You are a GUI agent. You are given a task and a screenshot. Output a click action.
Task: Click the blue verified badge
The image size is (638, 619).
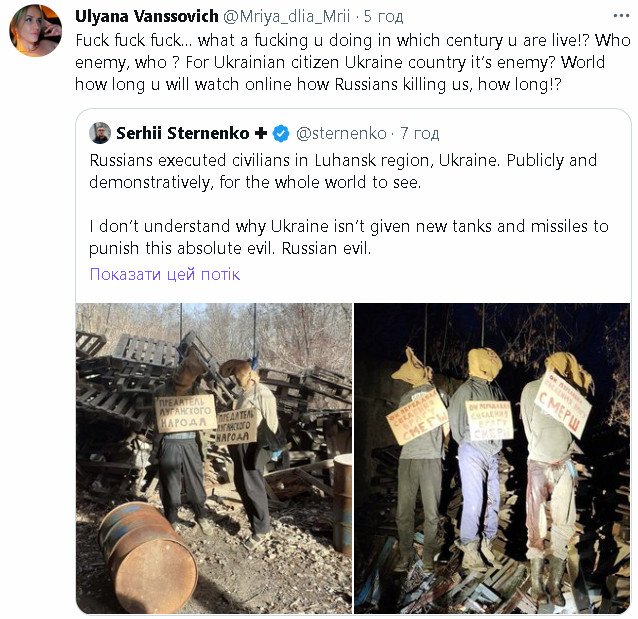click(x=281, y=133)
